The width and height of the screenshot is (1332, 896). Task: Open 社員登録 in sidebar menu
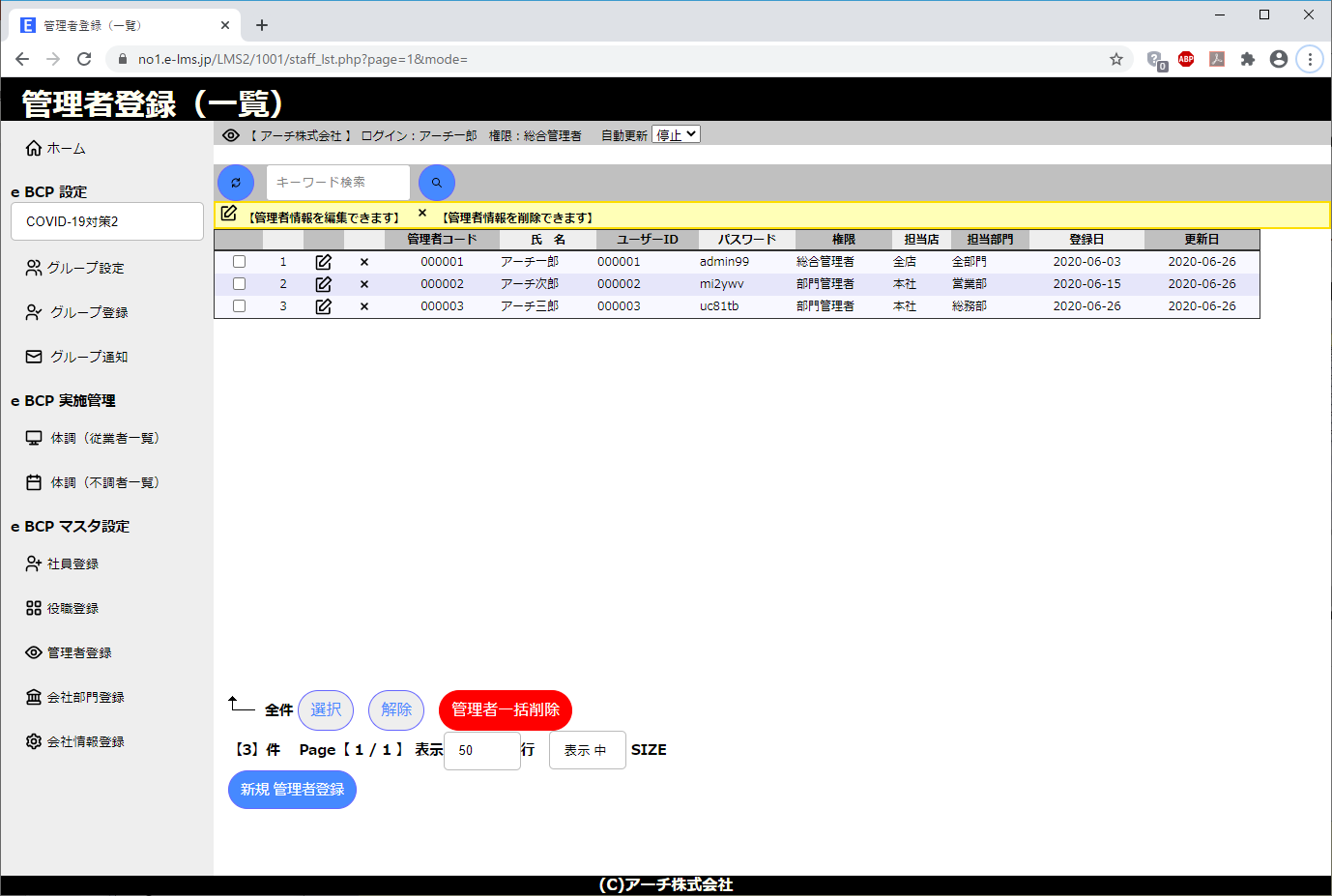(x=72, y=564)
